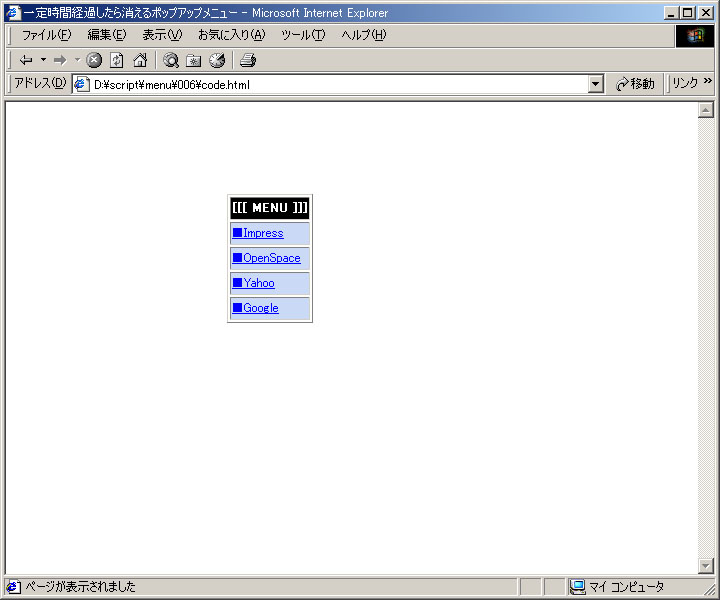The width and height of the screenshot is (720, 600).
Task: Refresh the page using Refresh icon
Action: coord(117,60)
